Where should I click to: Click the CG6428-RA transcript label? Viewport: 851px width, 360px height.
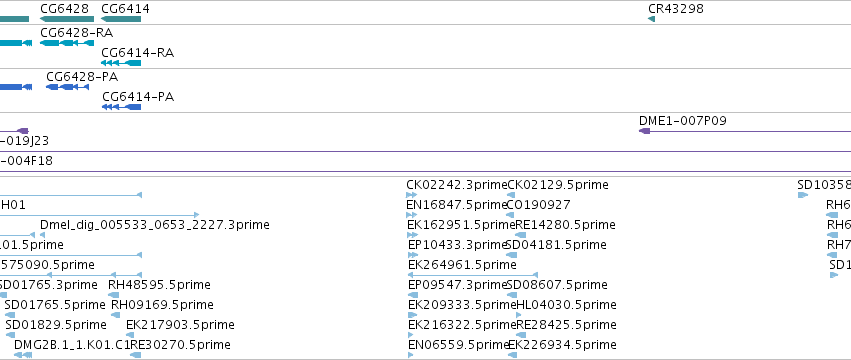[x=77, y=33]
